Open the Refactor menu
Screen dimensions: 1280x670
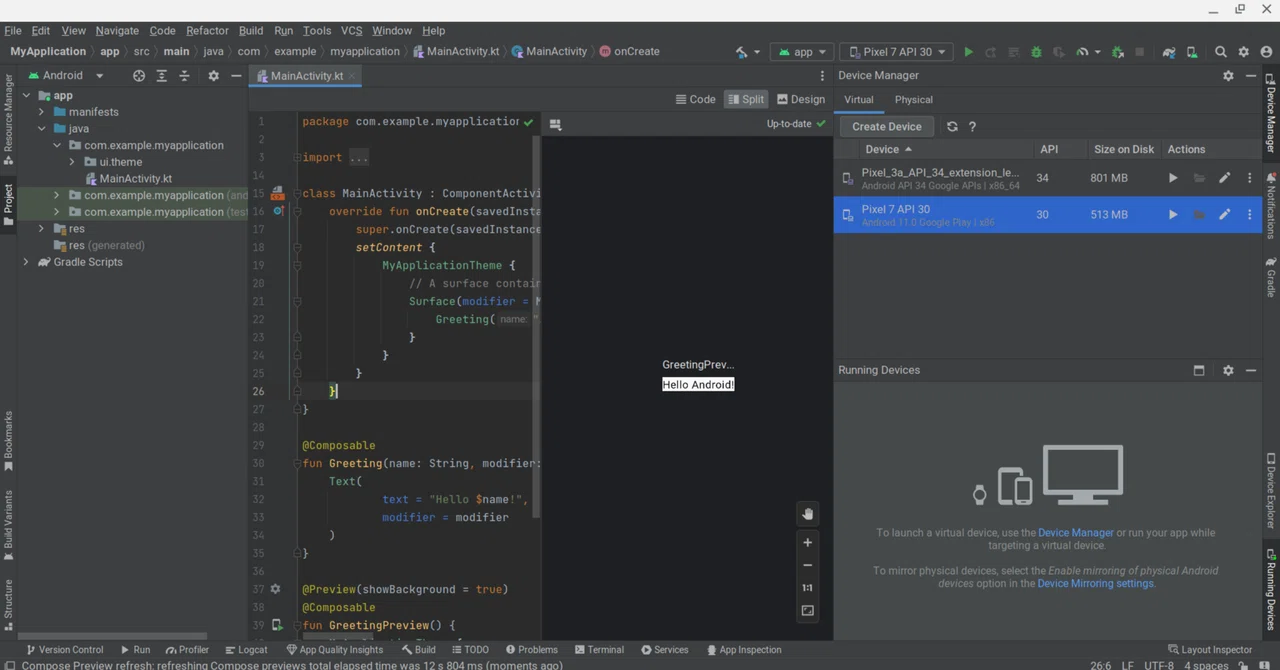[207, 30]
